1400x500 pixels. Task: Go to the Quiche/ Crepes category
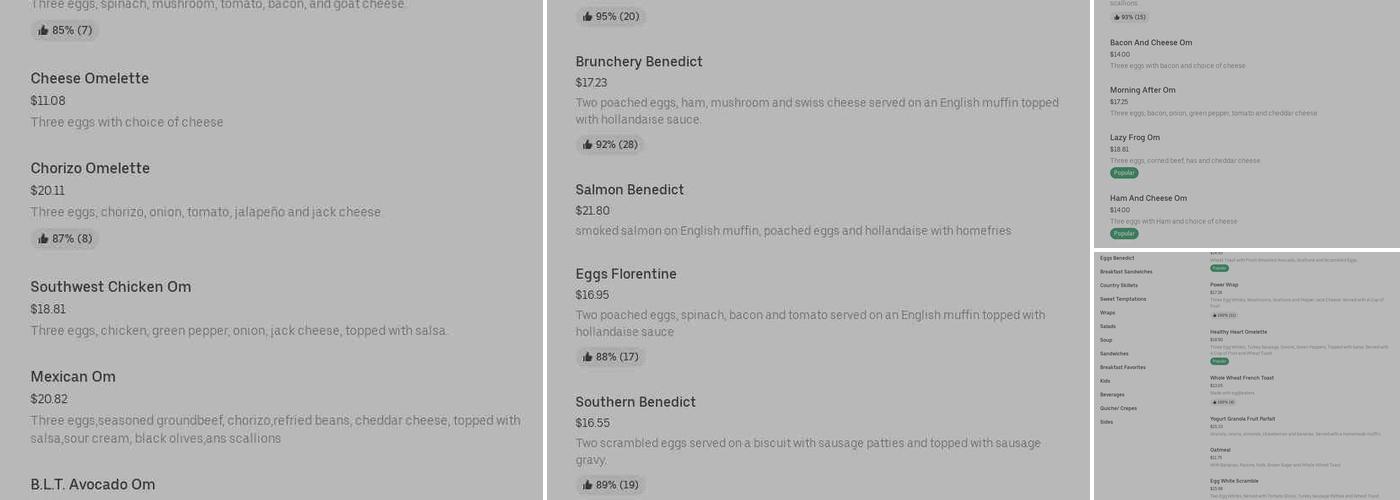pos(1118,408)
